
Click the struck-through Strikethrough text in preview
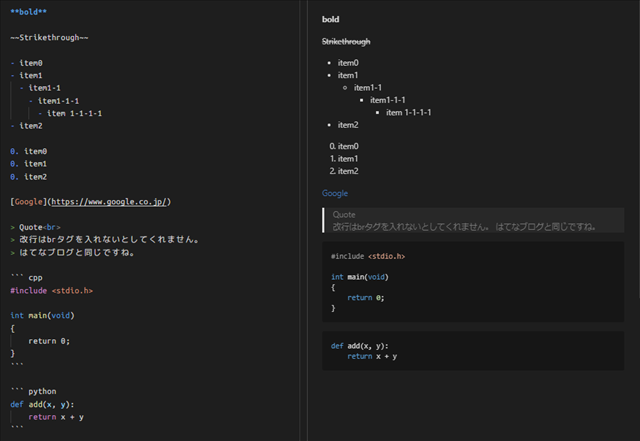coord(346,41)
